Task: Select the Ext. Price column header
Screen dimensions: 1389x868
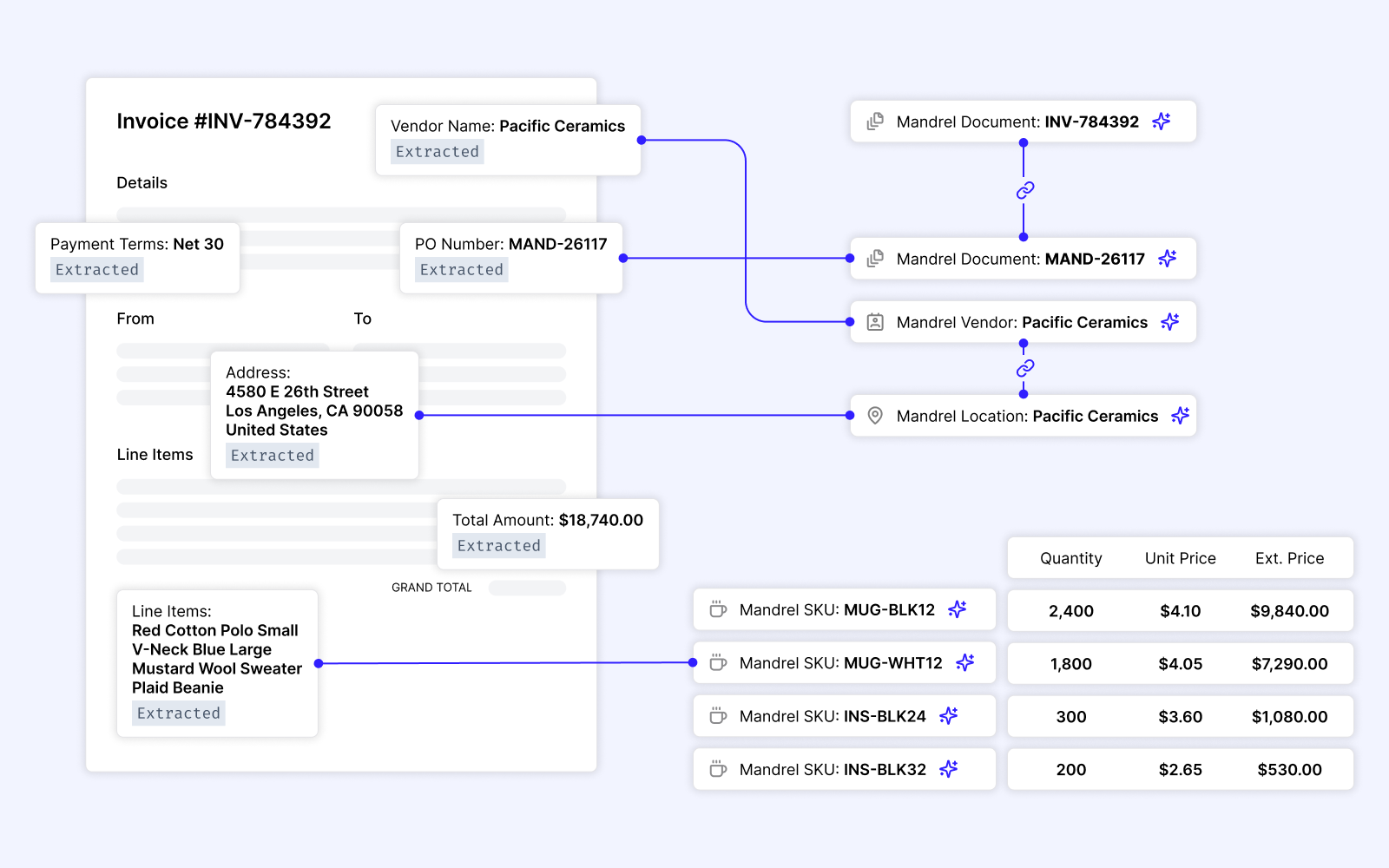Action: pos(1290,558)
